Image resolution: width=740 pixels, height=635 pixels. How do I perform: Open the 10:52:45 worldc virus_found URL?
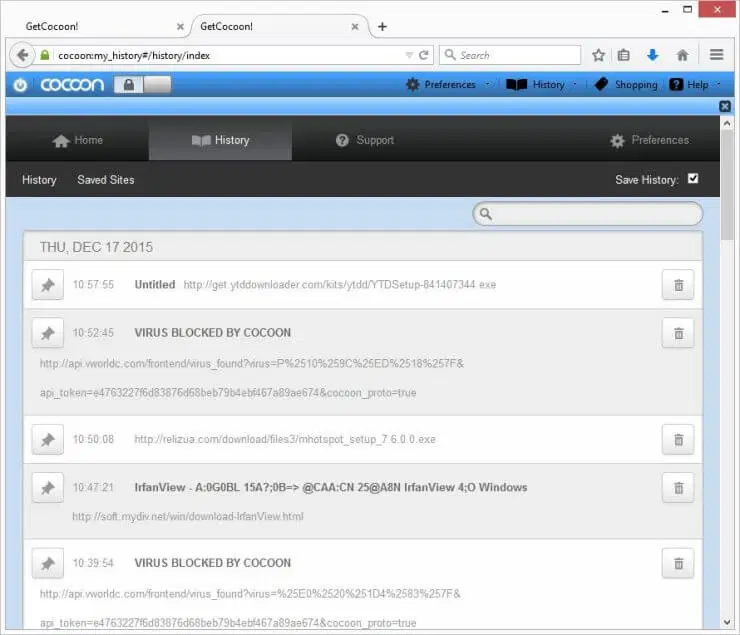pos(252,378)
